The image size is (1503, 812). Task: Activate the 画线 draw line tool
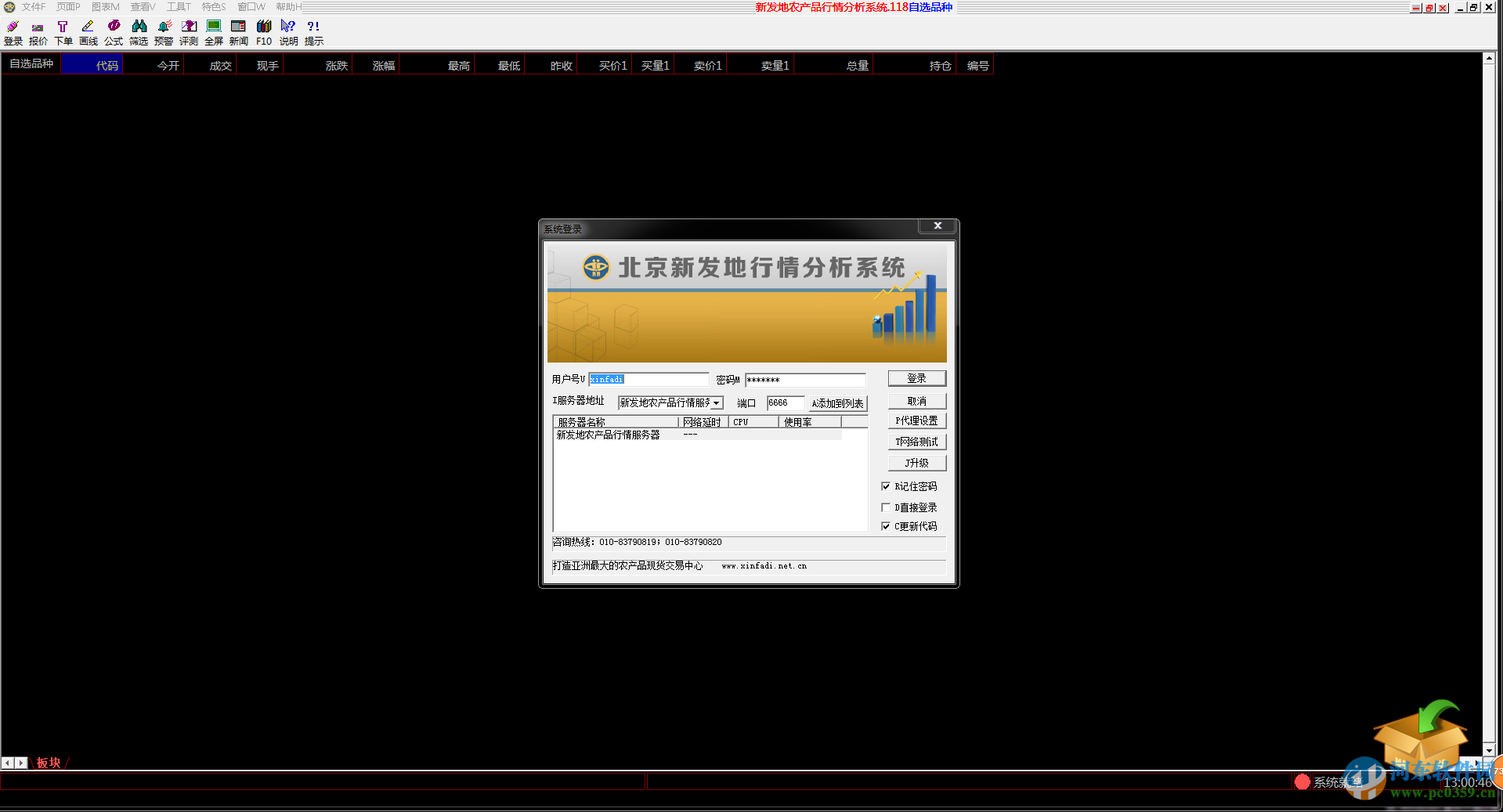[x=88, y=33]
